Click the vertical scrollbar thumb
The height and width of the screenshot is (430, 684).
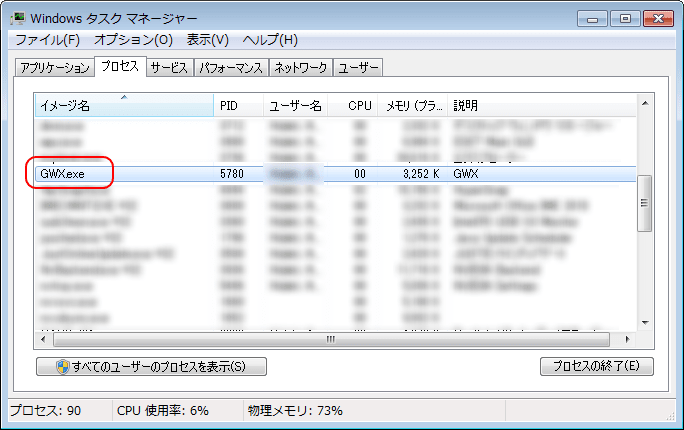[644, 203]
